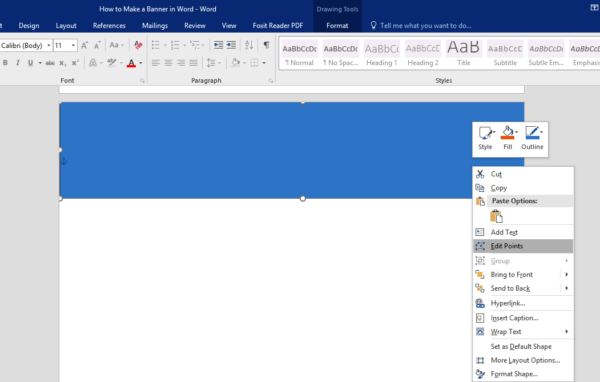Open shape Outline in mini toolbar
This screenshot has width=600, height=382.
click(532, 138)
